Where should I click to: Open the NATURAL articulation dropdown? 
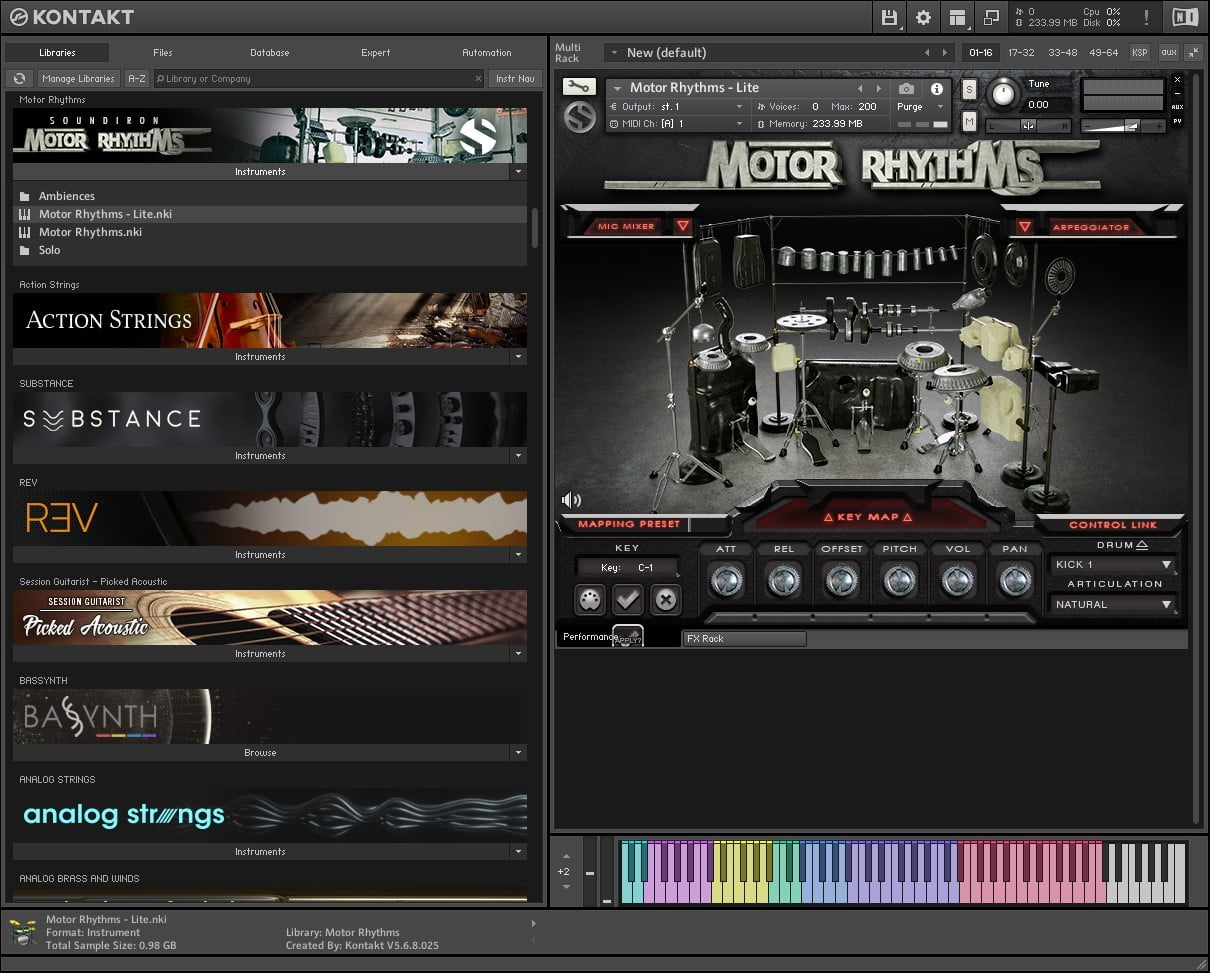tap(1113, 604)
